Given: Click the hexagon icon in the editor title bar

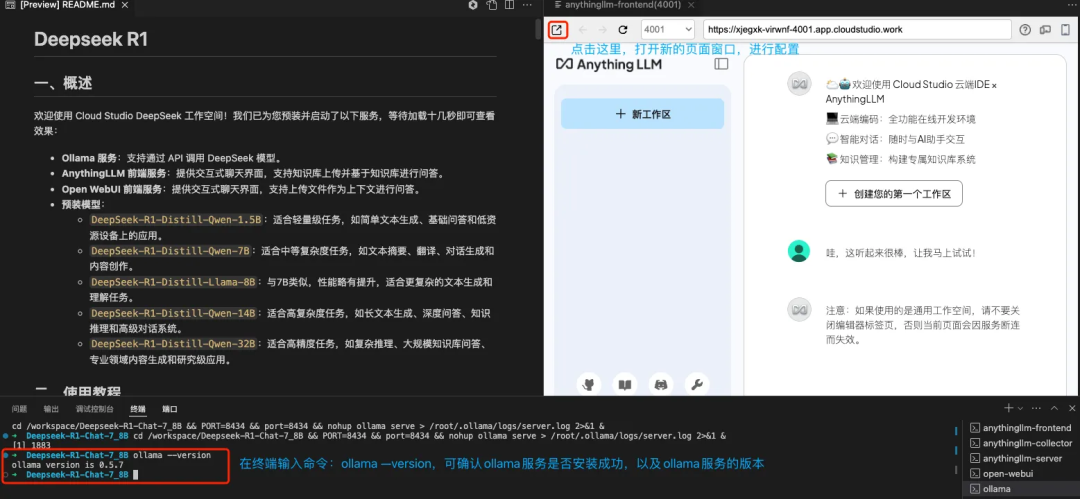Looking at the screenshot, I should coord(473,6).
